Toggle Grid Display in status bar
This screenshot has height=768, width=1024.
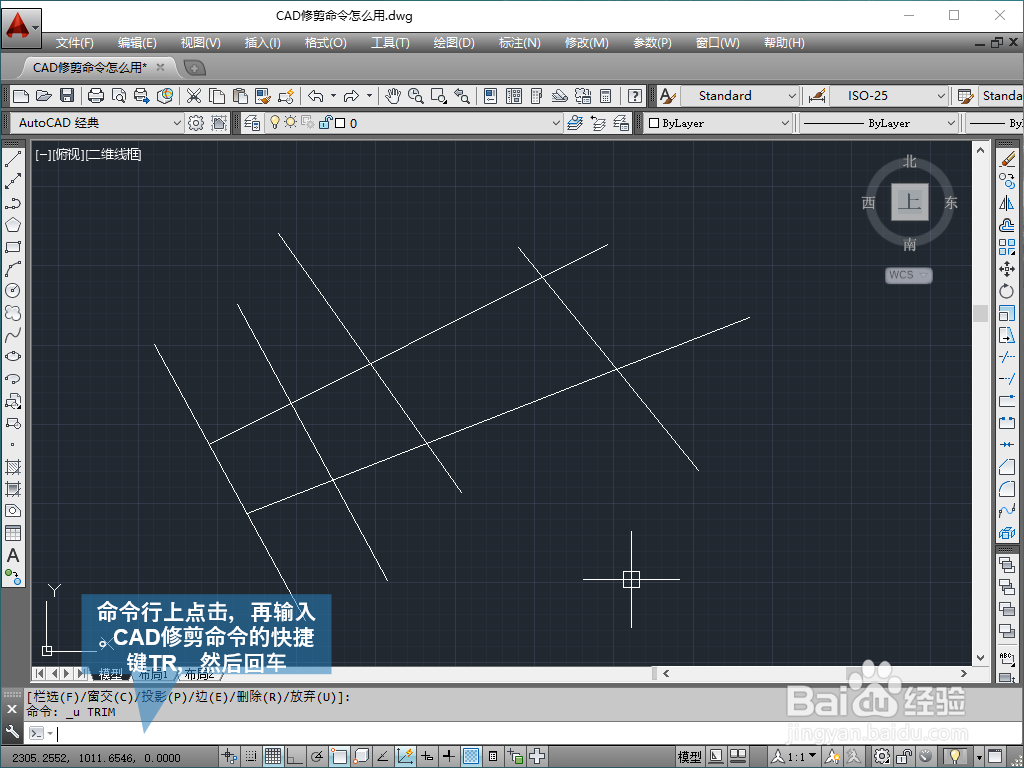pyautogui.click(x=272, y=756)
